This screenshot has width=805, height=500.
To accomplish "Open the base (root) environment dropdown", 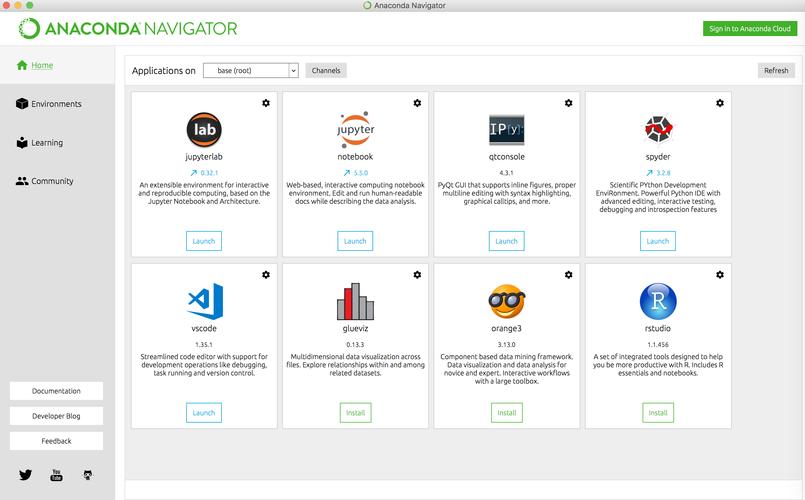I will (251, 70).
